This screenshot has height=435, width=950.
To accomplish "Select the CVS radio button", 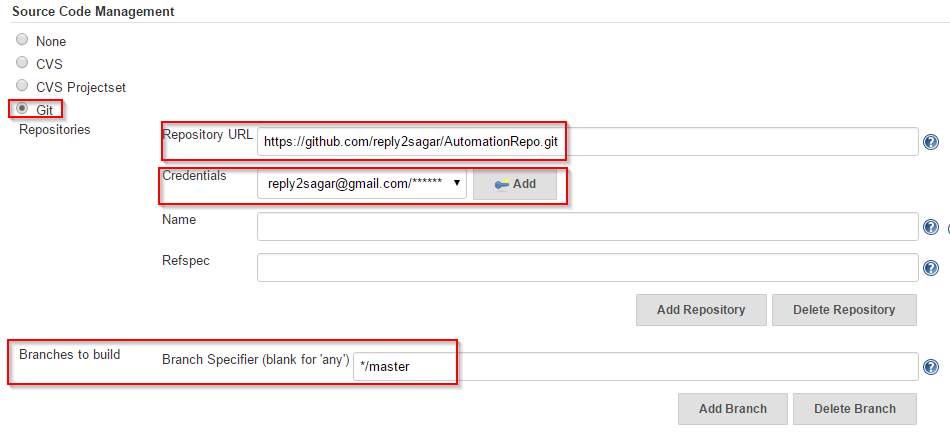I will (22, 62).
